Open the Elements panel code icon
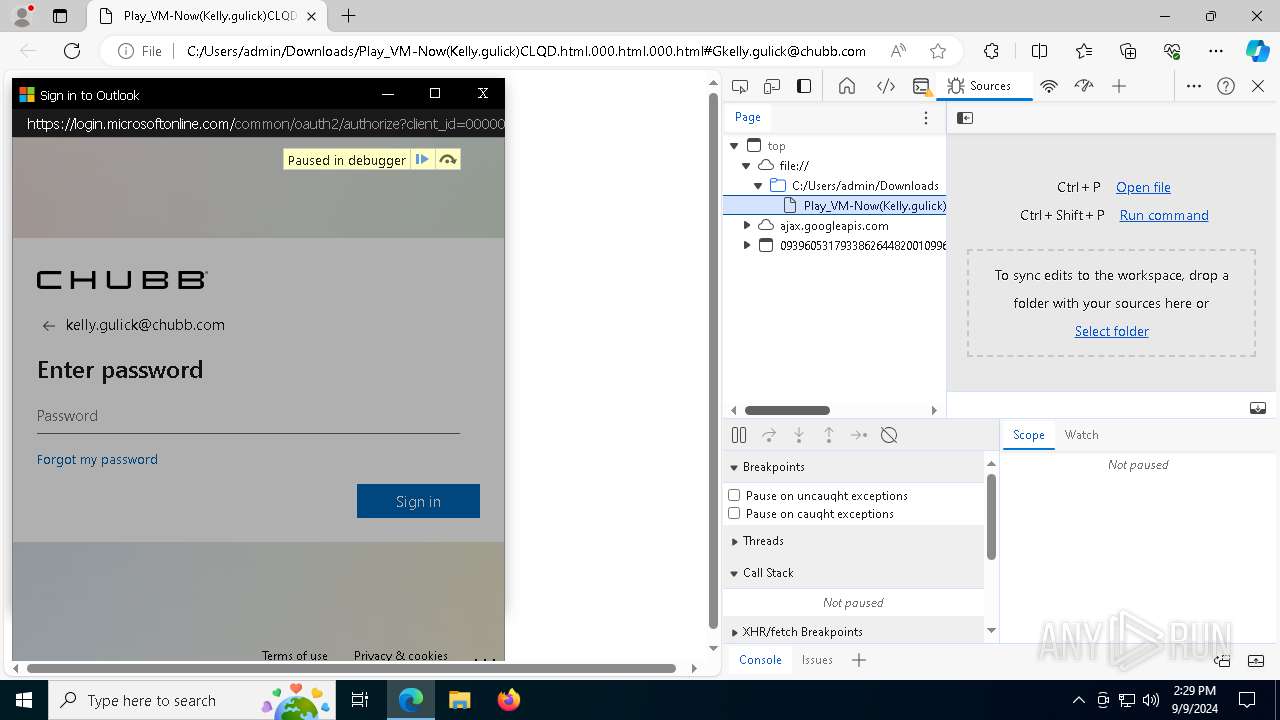 (886, 86)
